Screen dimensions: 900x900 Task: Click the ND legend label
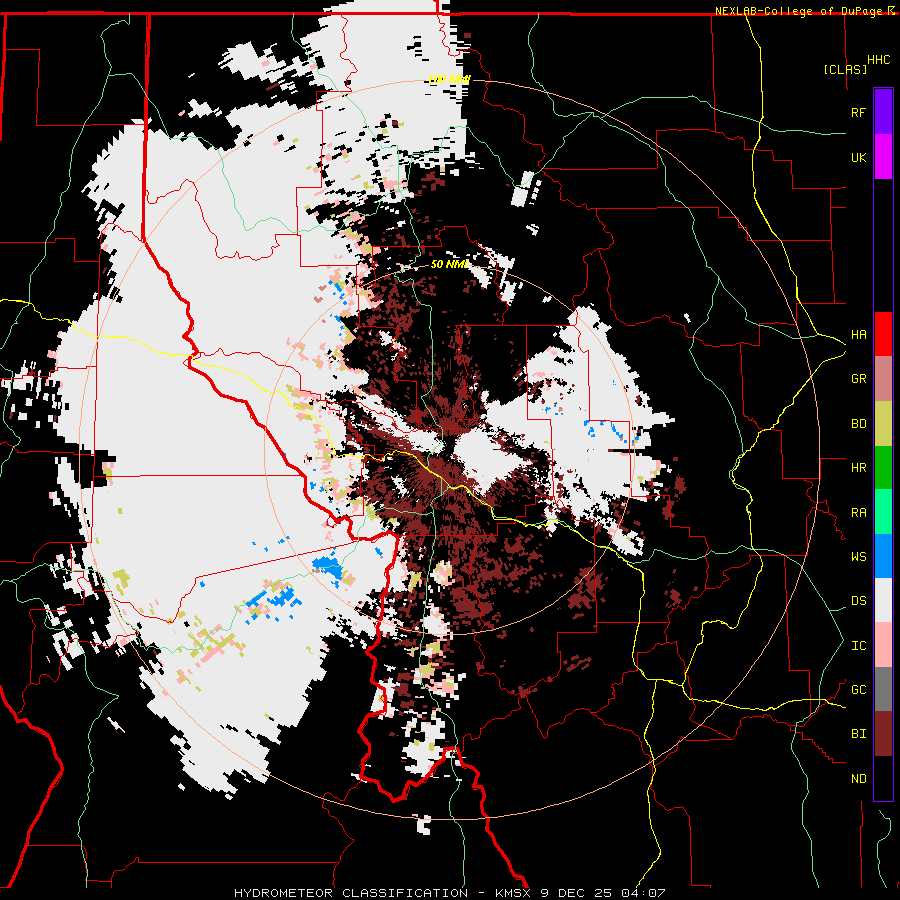tap(858, 779)
